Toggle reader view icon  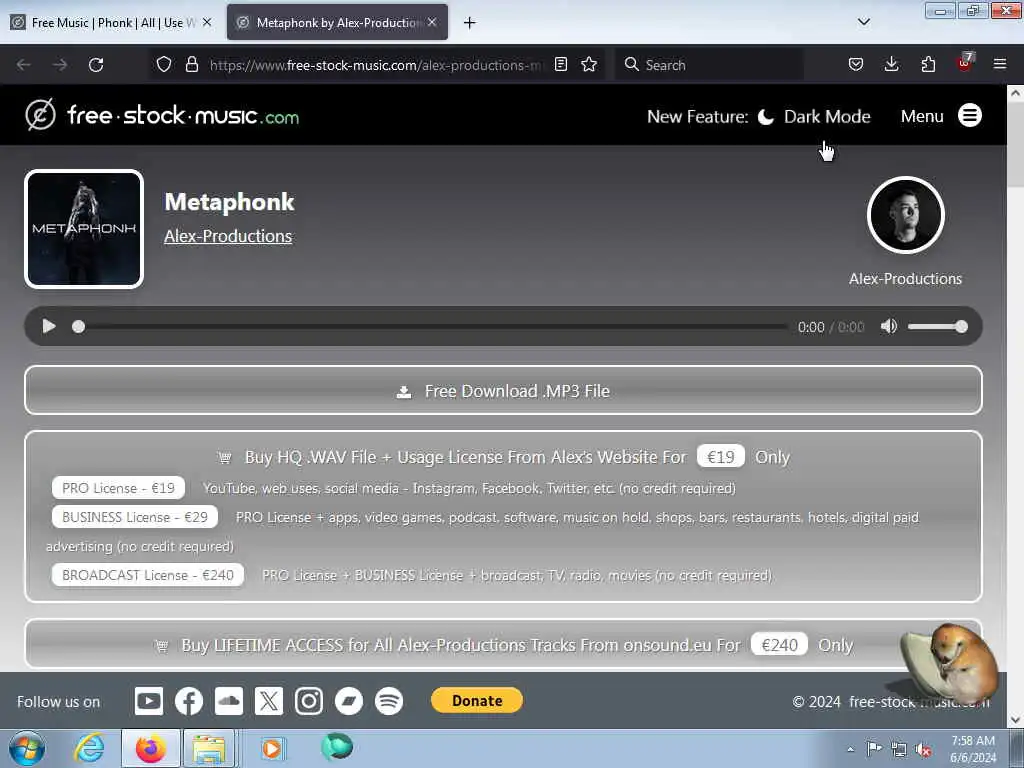560,65
